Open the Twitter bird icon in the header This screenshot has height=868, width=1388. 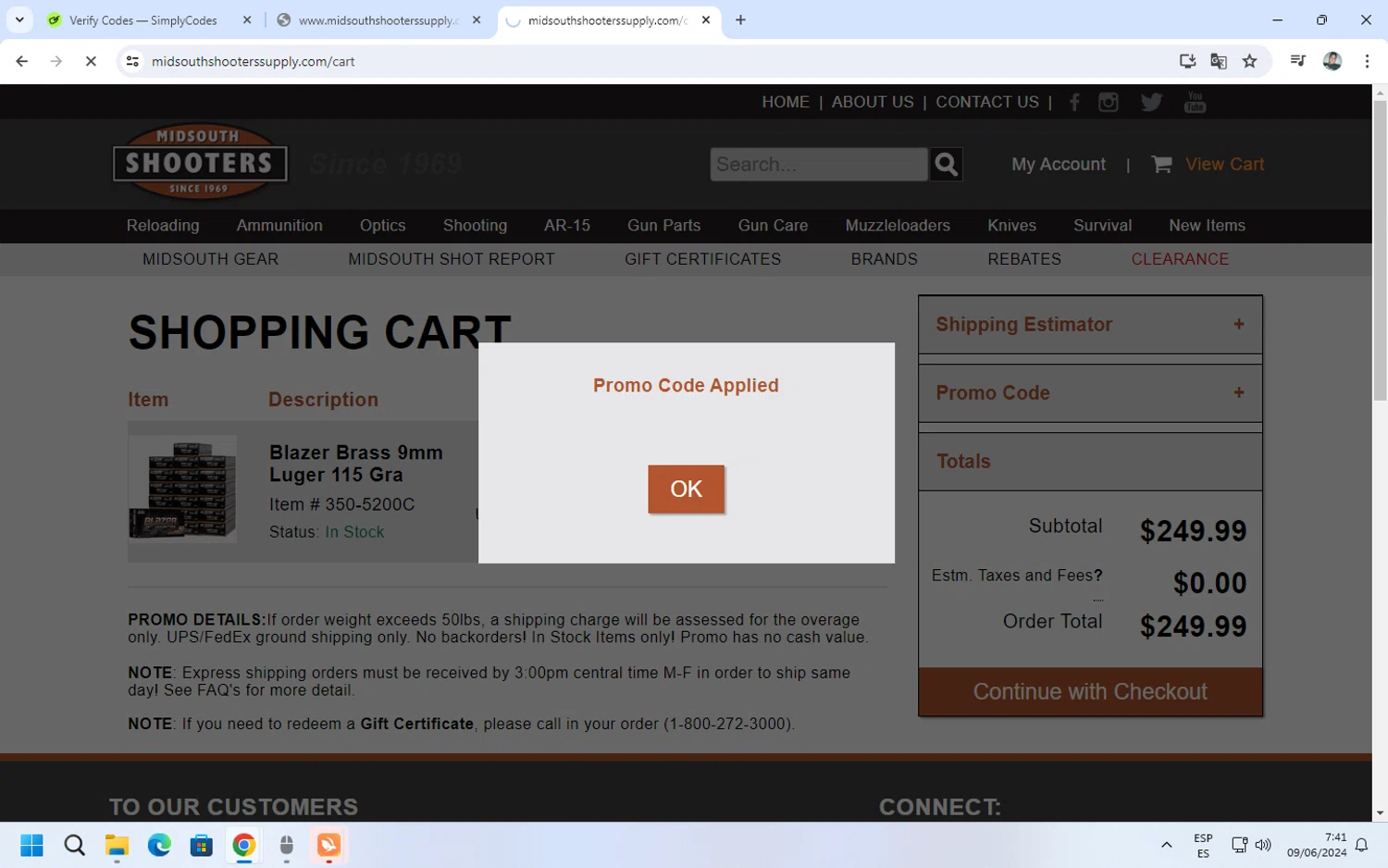tap(1151, 102)
